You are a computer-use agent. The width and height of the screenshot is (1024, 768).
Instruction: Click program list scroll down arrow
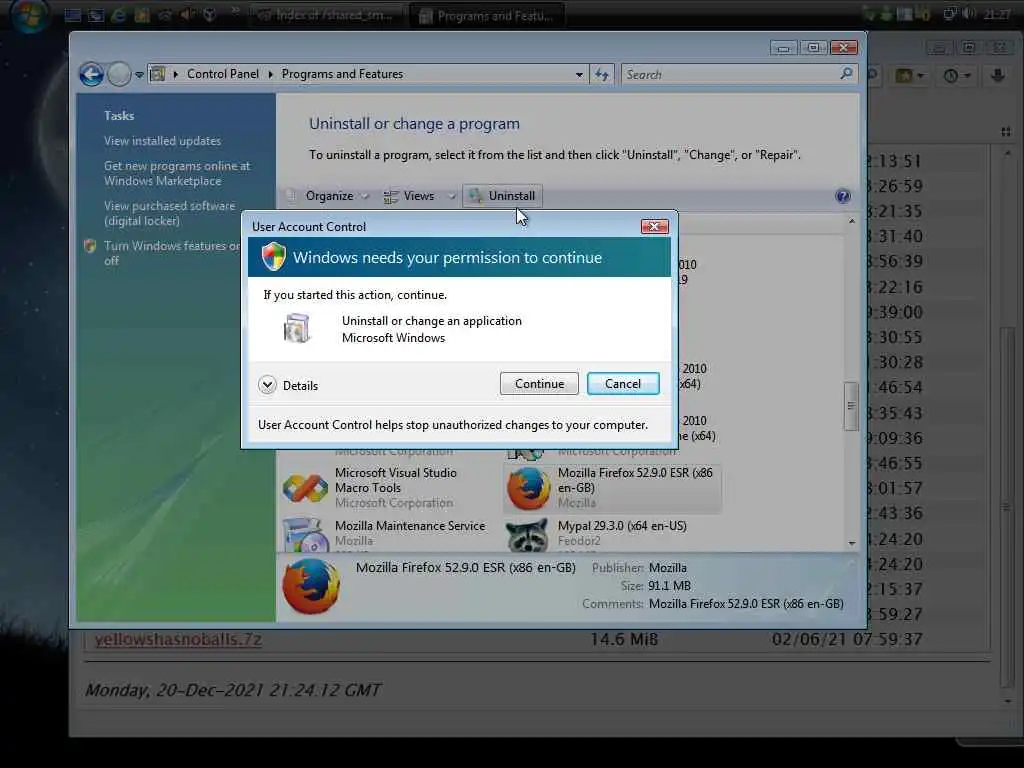coord(851,543)
